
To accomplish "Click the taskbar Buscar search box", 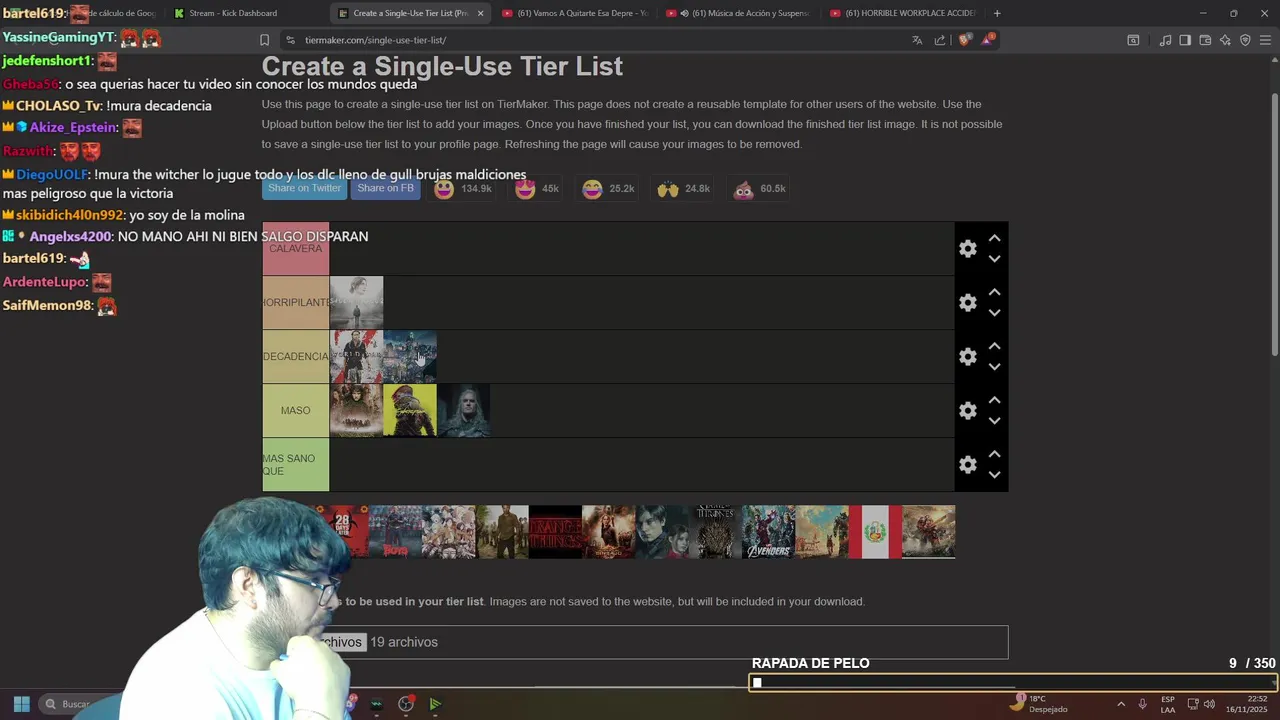I will [78, 704].
